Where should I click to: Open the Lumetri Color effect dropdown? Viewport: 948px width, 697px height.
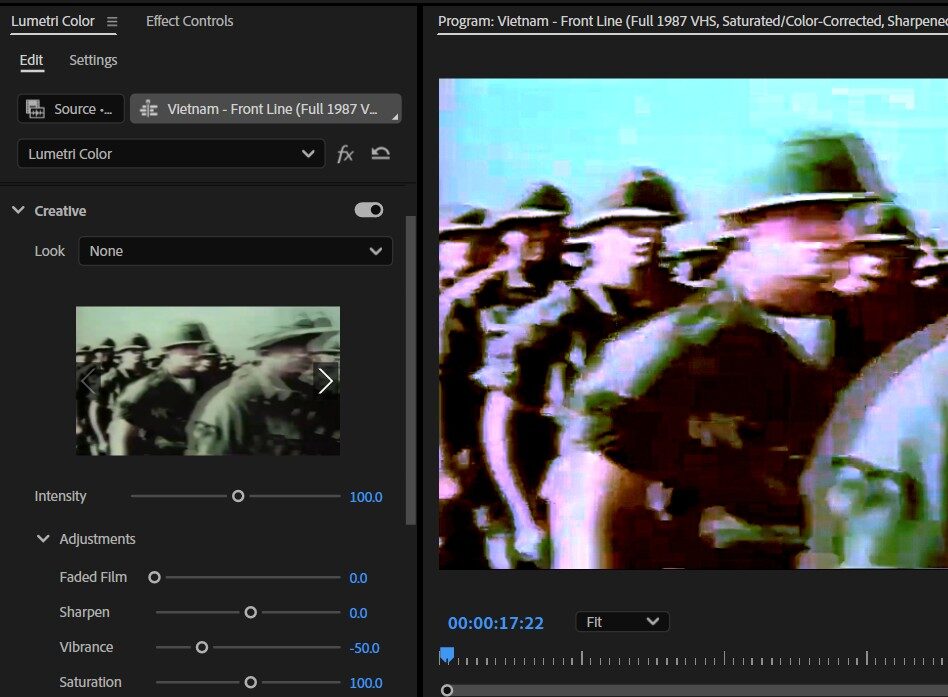(171, 154)
